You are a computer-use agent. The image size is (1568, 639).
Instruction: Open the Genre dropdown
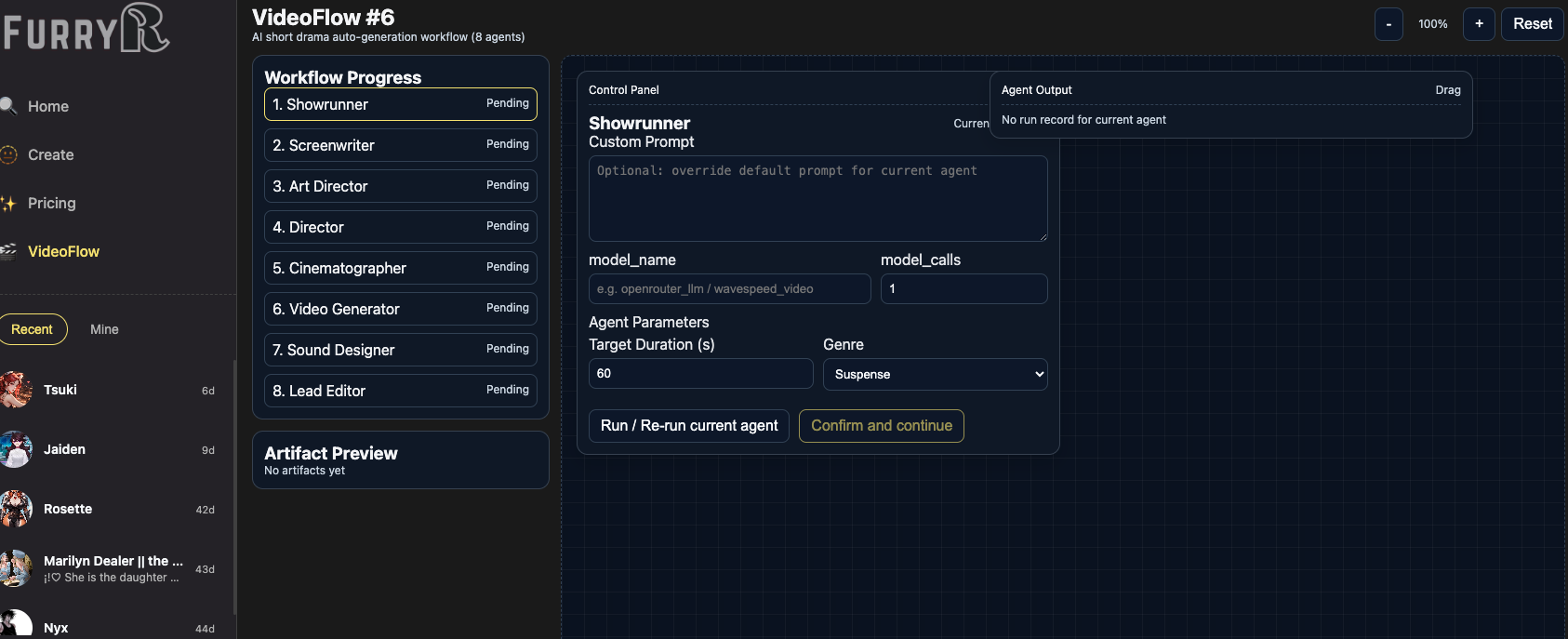coord(936,374)
